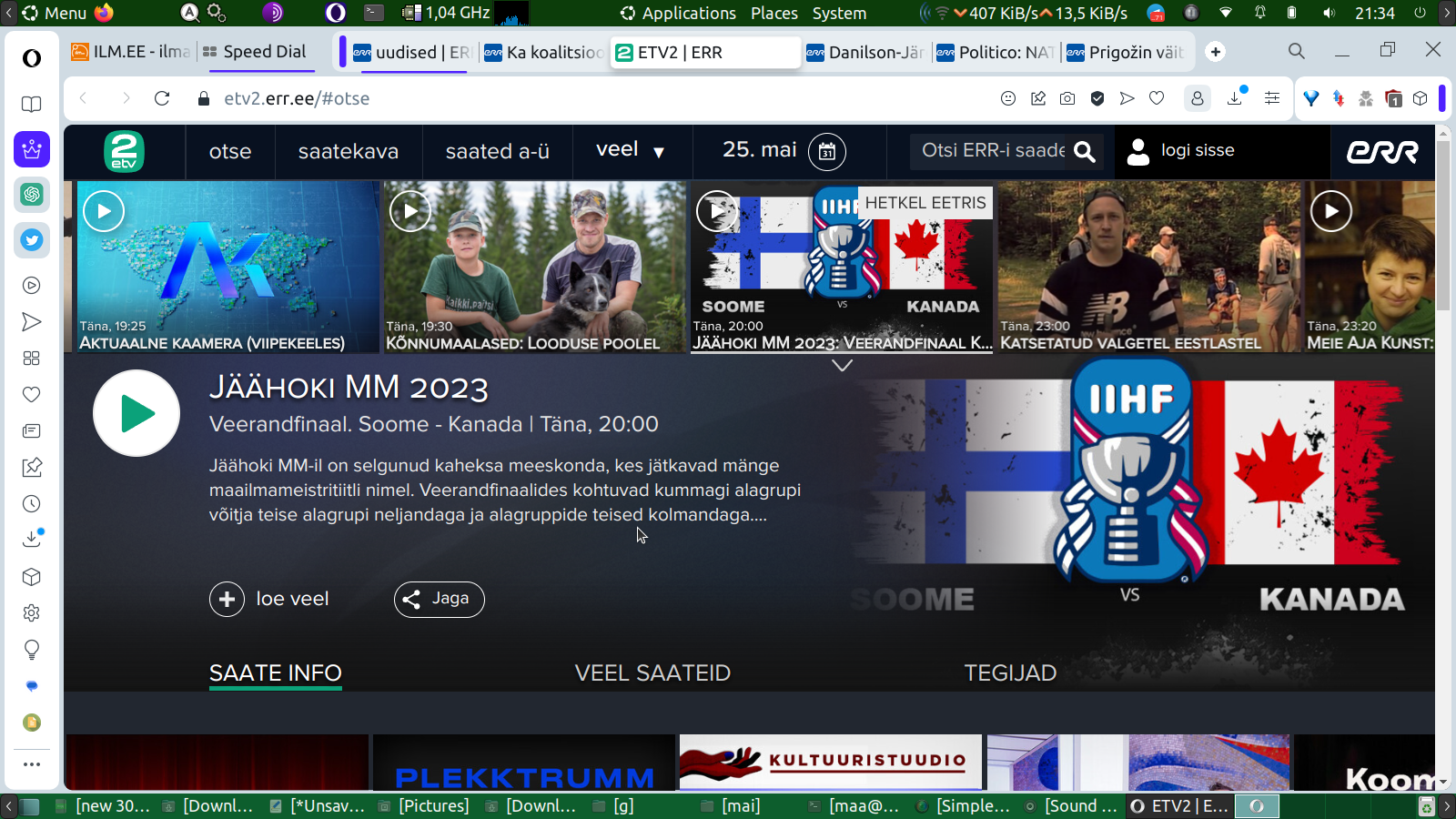Open the 'Places' panel menu
The height and width of the screenshot is (819, 1456).
(x=774, y=13)
